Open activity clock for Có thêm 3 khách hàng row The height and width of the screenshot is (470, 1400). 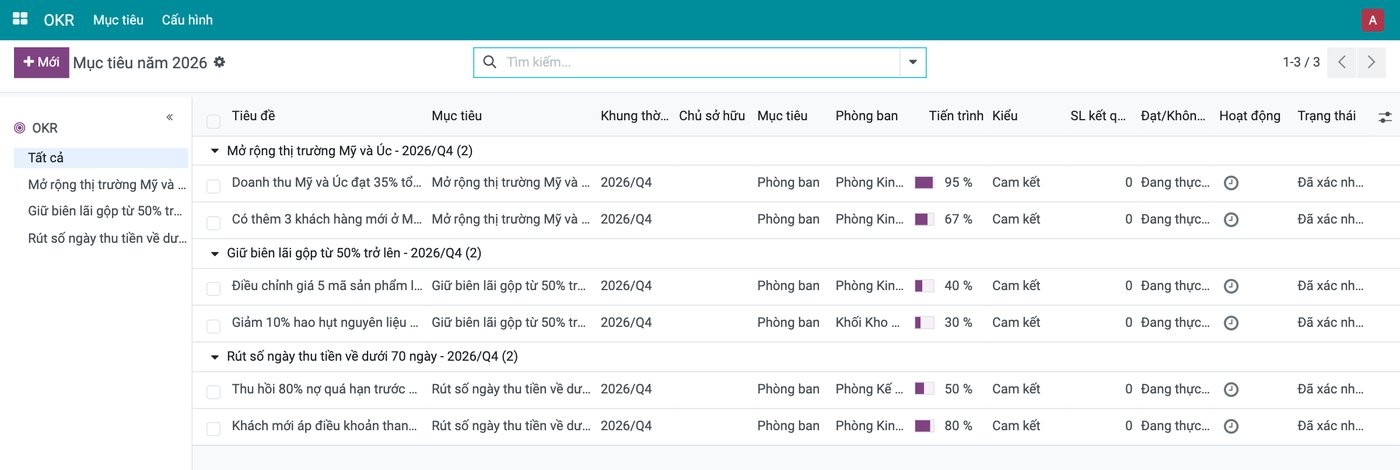pos(1231,220)
